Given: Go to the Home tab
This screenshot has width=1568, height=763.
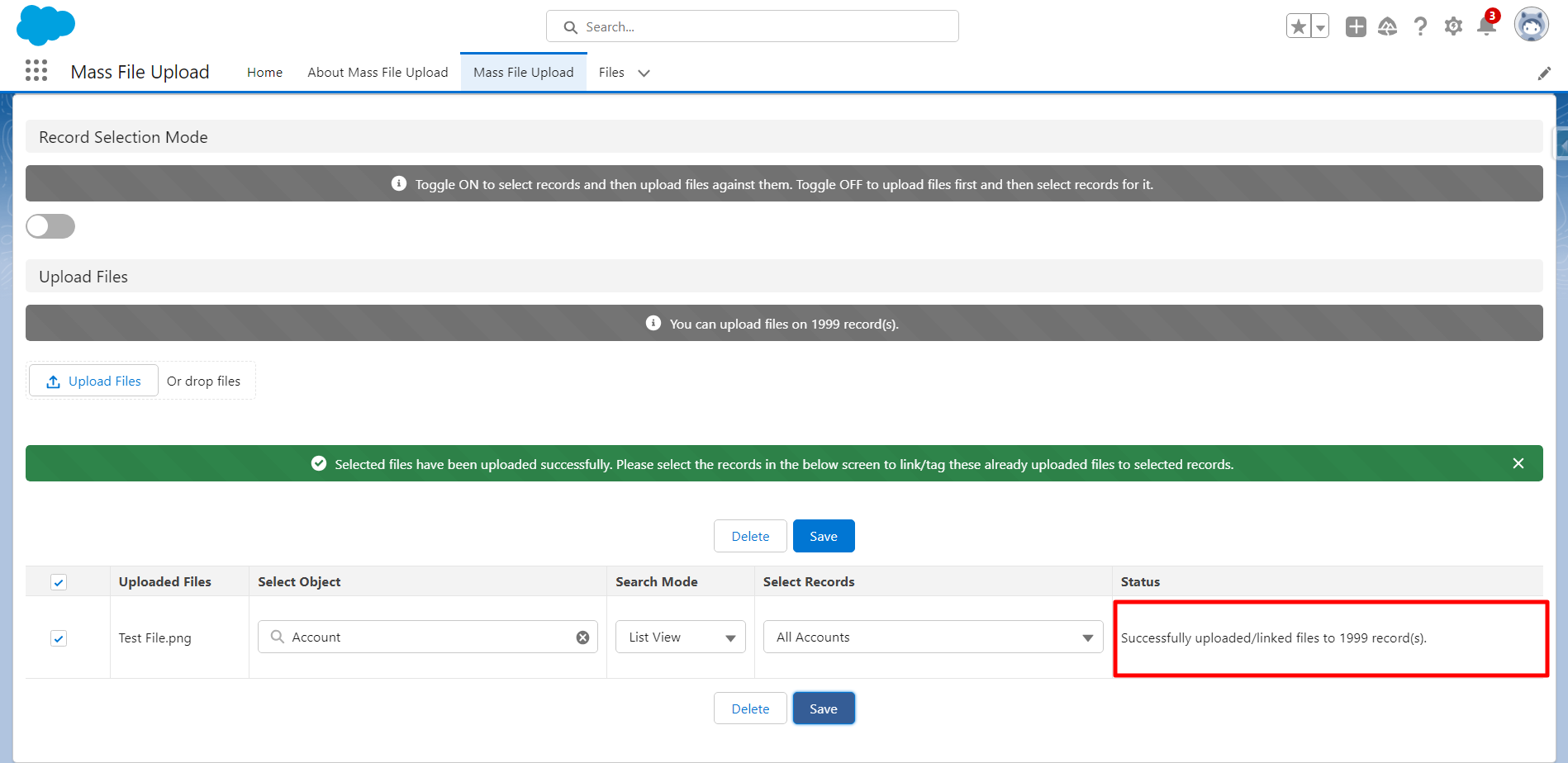Looking at the screenshot, I should [x=264, y=72].
